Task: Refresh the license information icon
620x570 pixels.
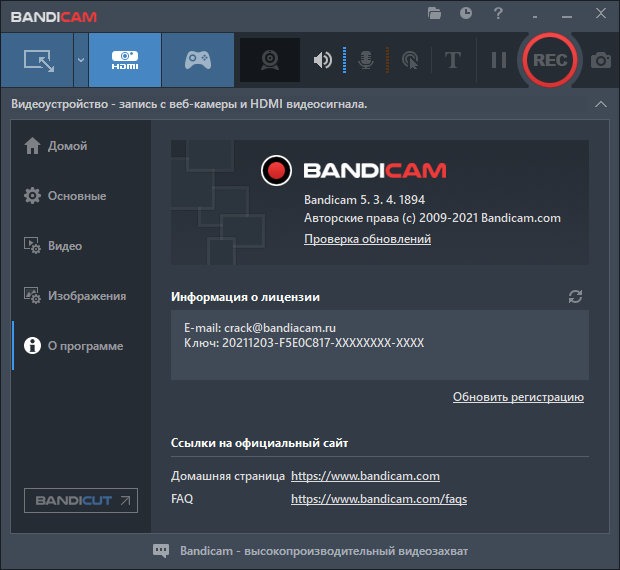Action: coord(575,297)
